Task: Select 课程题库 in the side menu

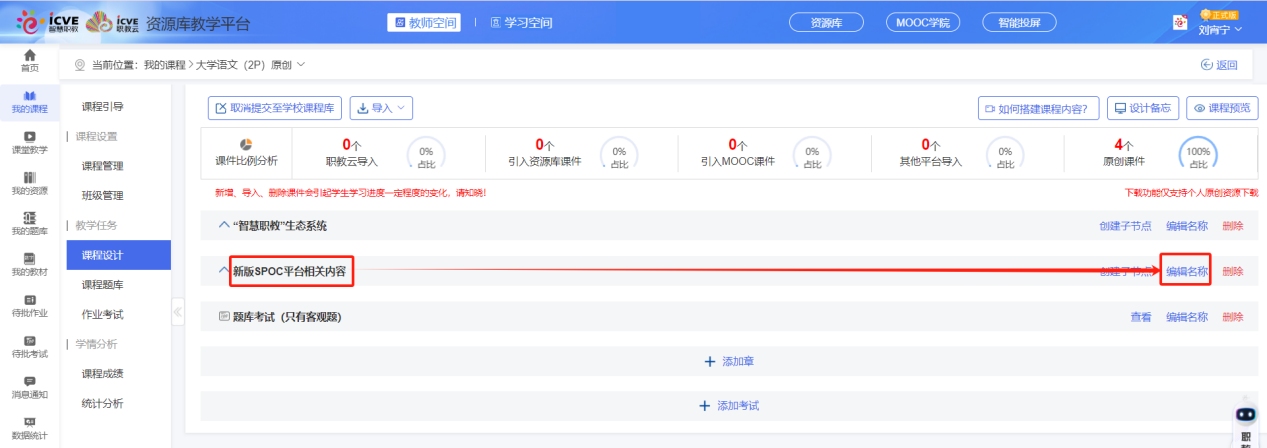Action: pos(102,285)
